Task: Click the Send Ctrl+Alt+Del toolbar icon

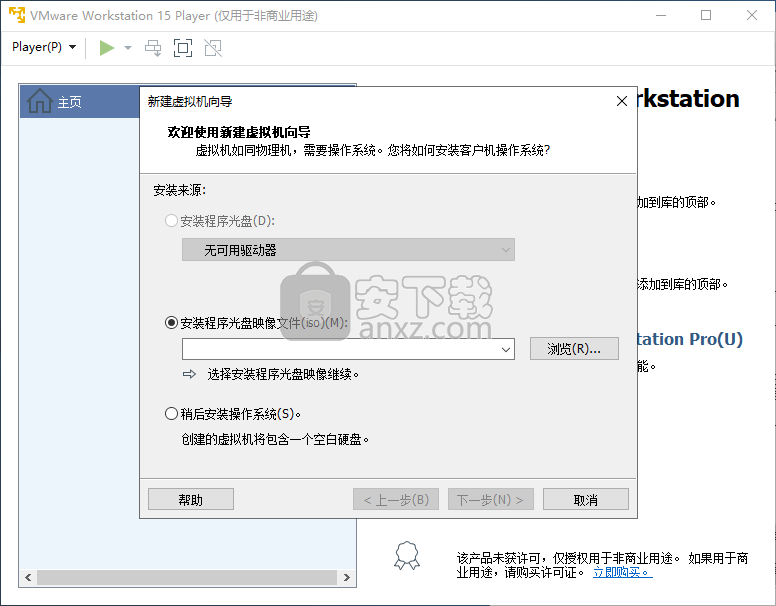Action: [153, 48]
